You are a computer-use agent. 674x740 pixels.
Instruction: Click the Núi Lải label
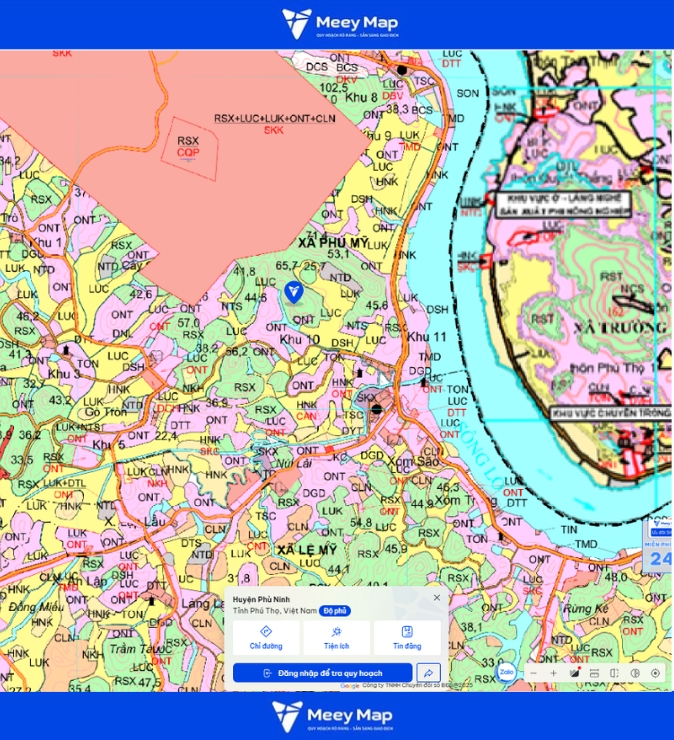click(x=294, y=463)
